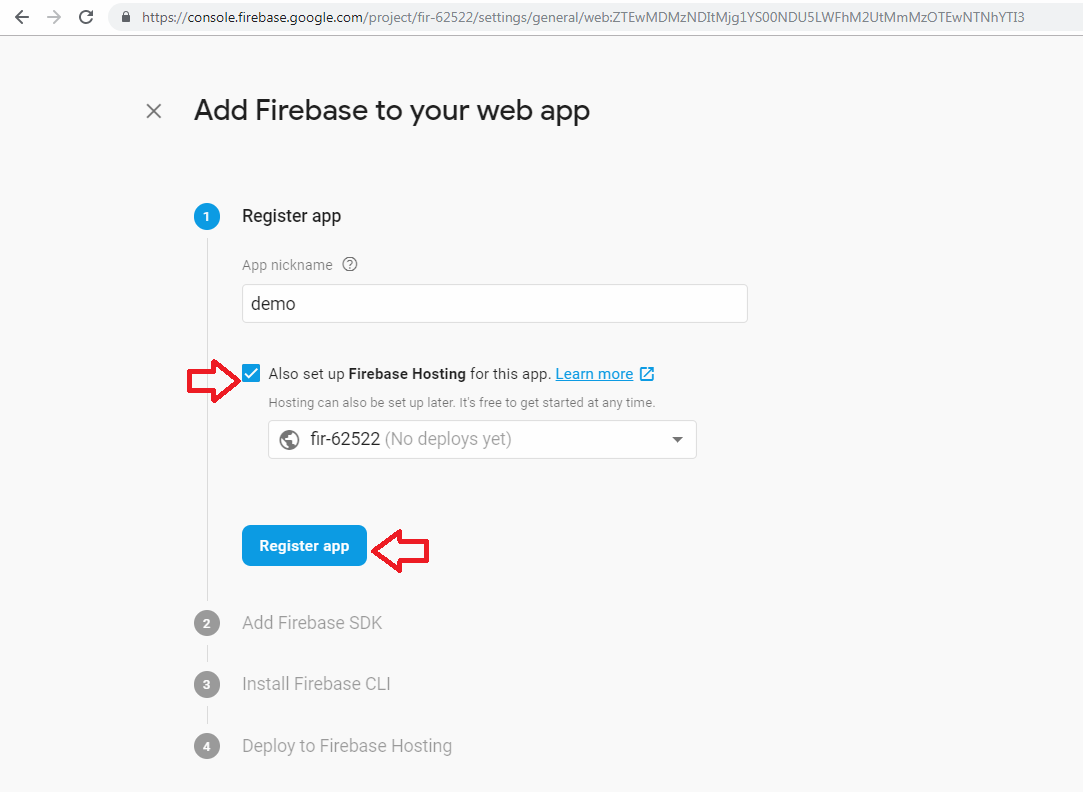The height and width of the screenshot is (792, 1083).
Task: Open the fir-62522 hosting site dropdown
Action: pos(482,439)
